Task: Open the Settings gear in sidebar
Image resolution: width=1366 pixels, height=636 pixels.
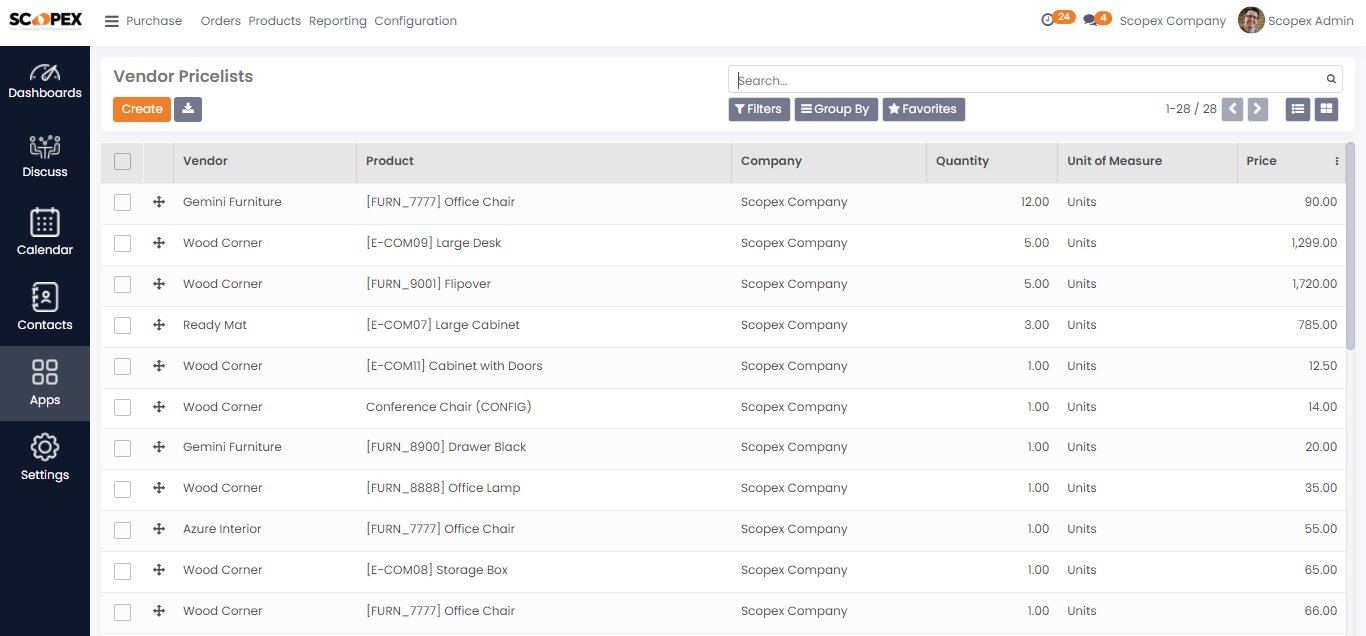Action: (45, 447)
